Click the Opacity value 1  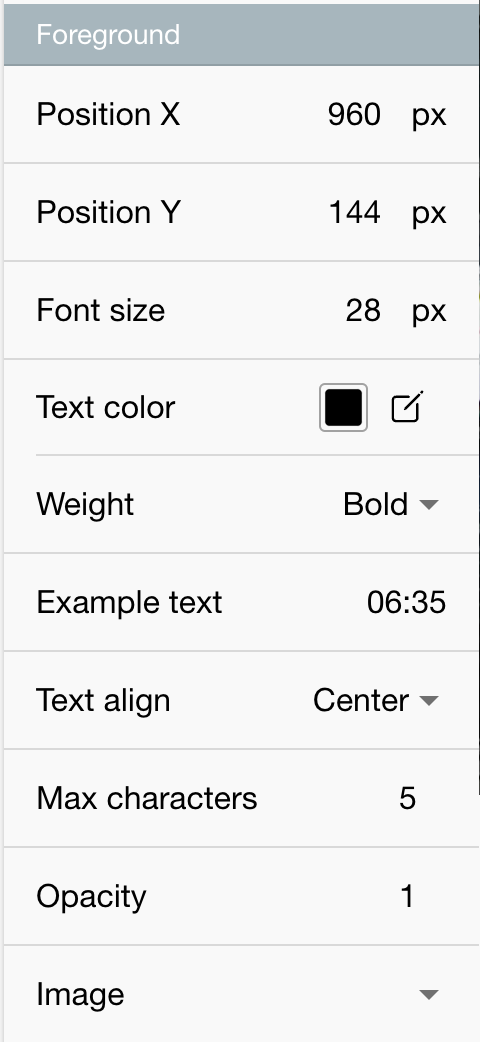pyautogui.click(x=408, y=896)
